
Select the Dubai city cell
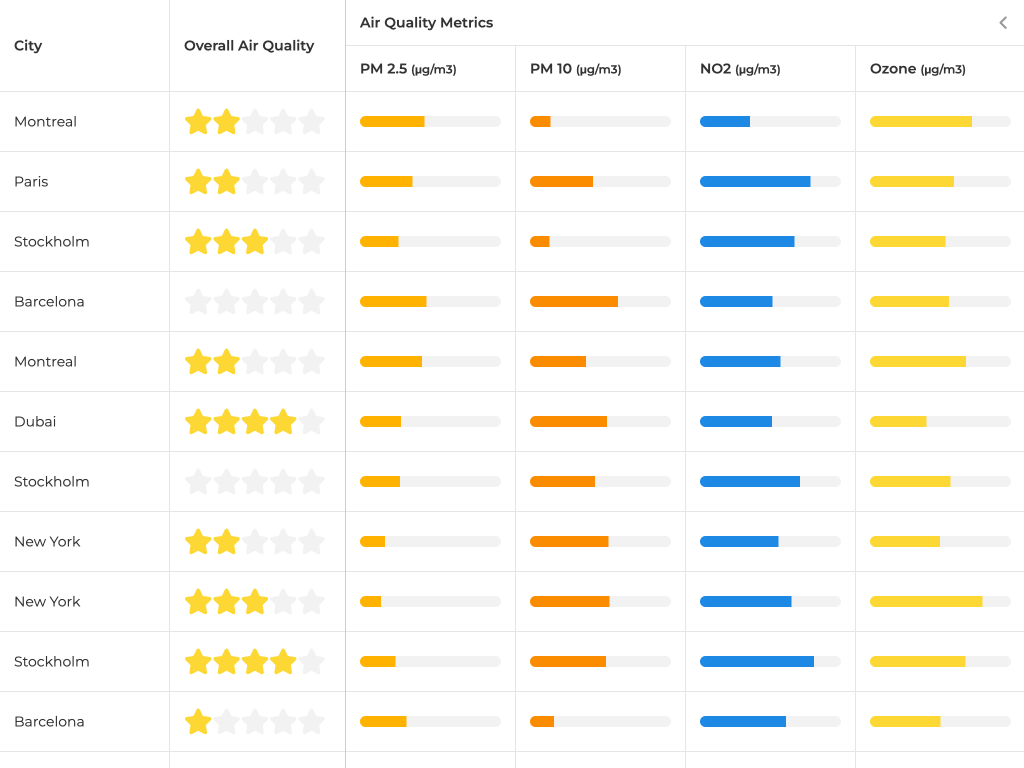point(35,422)
